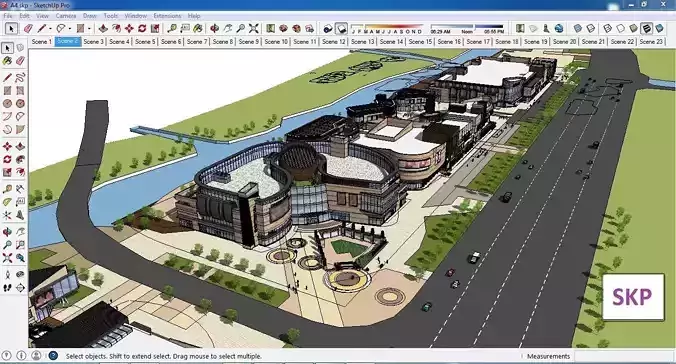Switch to Monochrome face style
The height and width of the screenshot is (364, 676).
point(659,28)
